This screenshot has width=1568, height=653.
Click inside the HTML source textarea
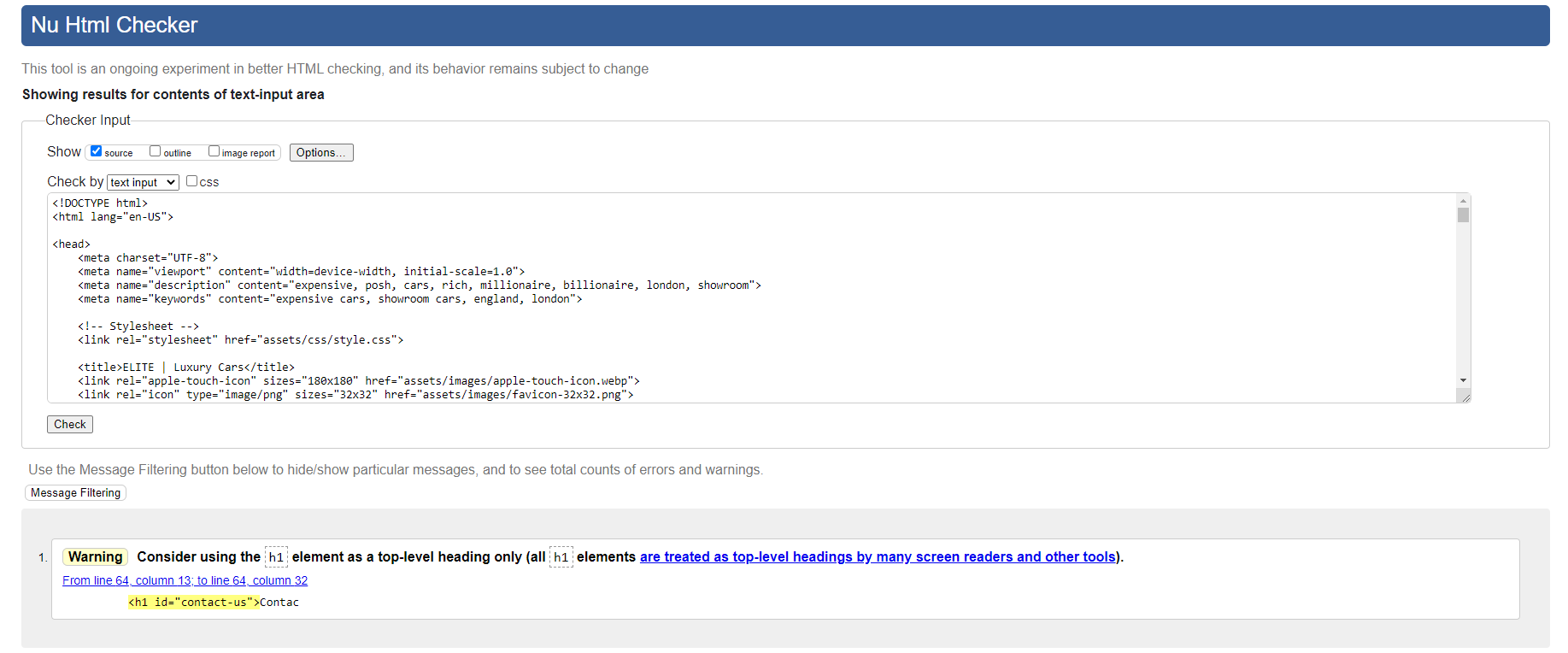click(752, 297)
